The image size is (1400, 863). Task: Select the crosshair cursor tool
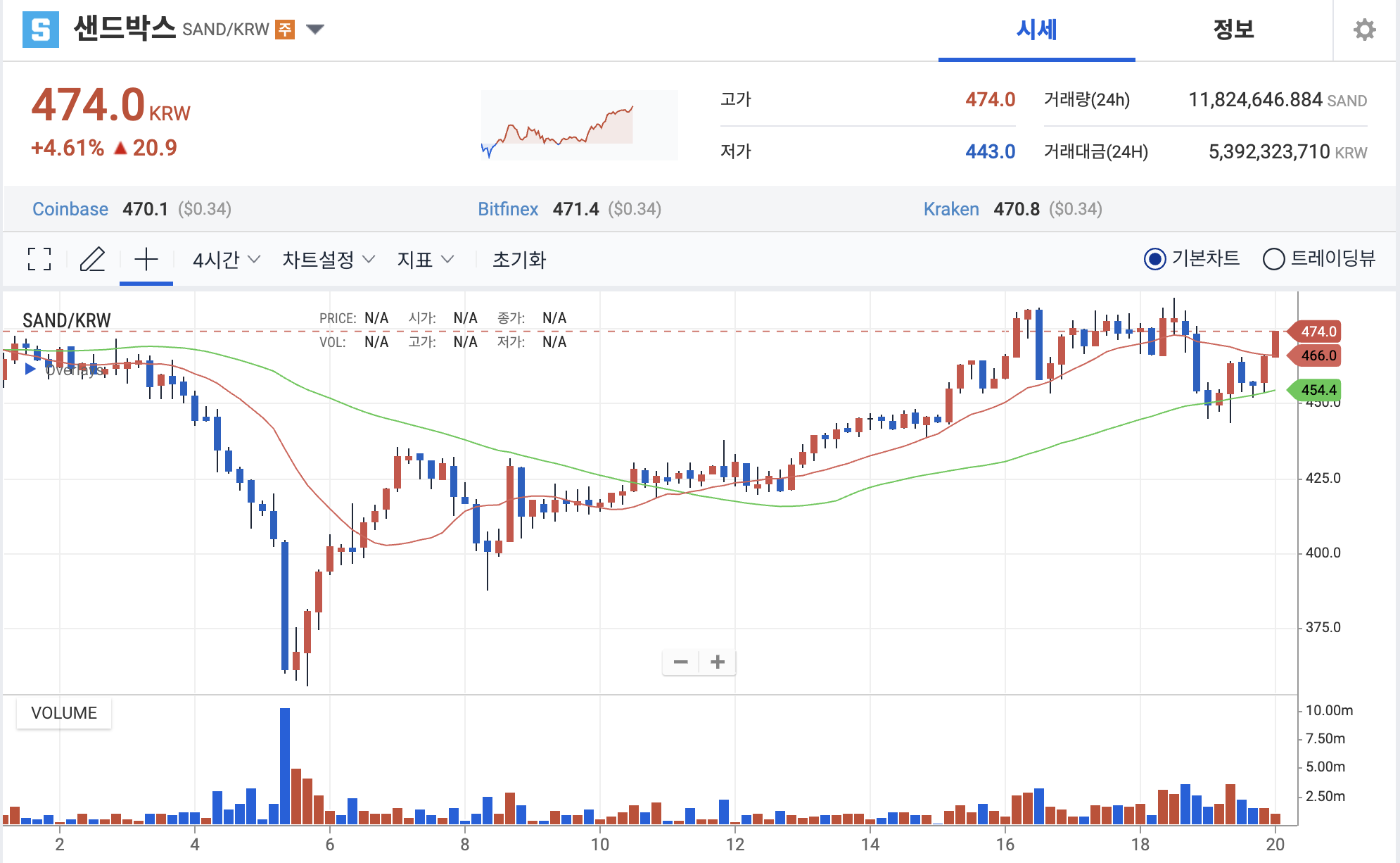[146, 259]
